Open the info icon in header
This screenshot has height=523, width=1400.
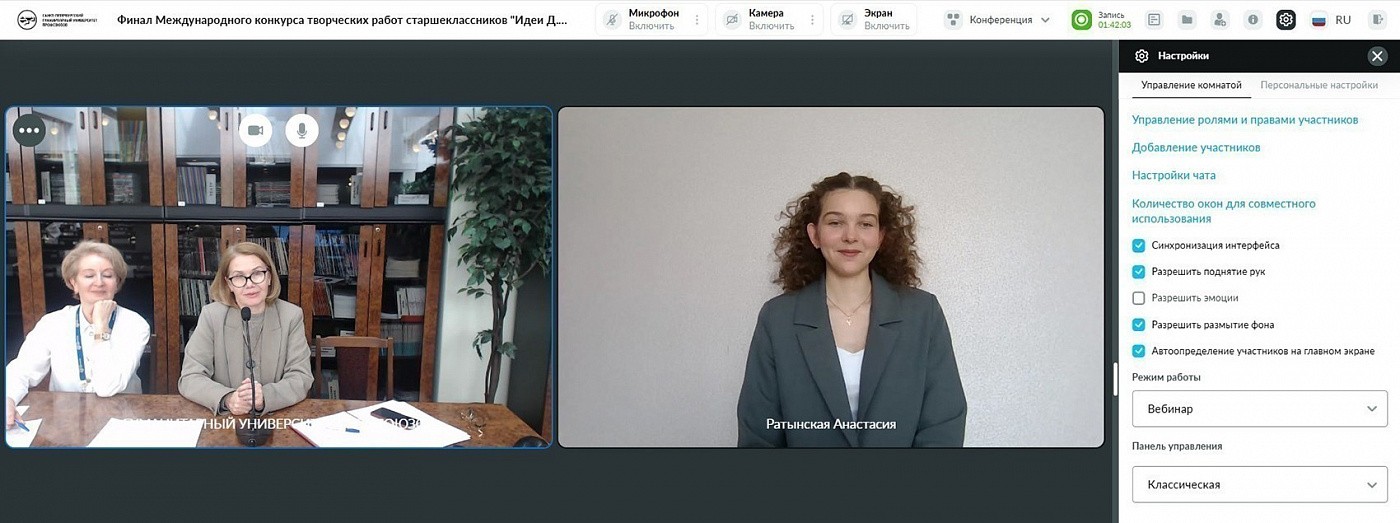1253,20
